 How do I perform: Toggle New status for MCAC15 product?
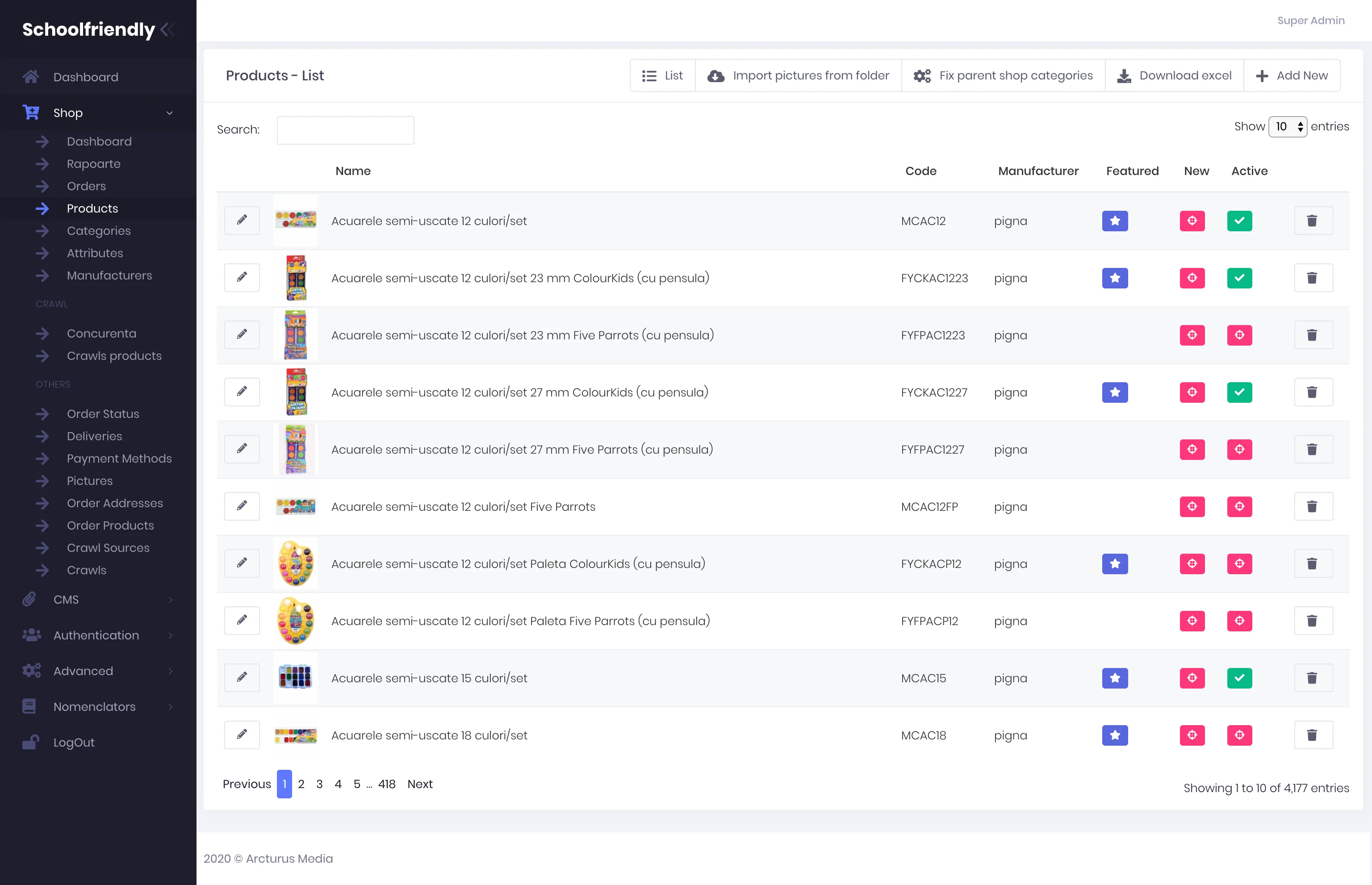coord(1192,678)
